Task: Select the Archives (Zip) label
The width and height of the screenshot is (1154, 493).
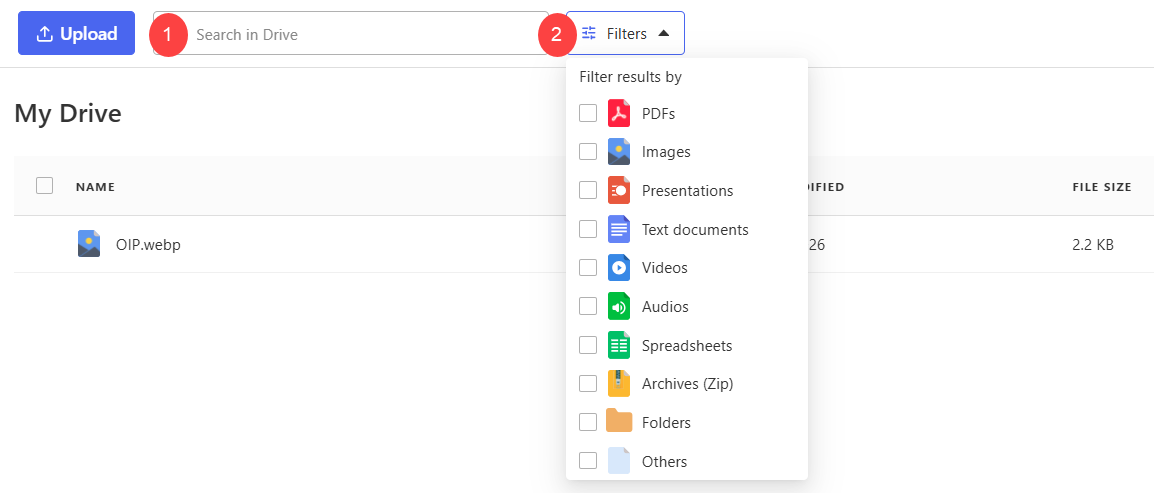Action: coord(687,384)
